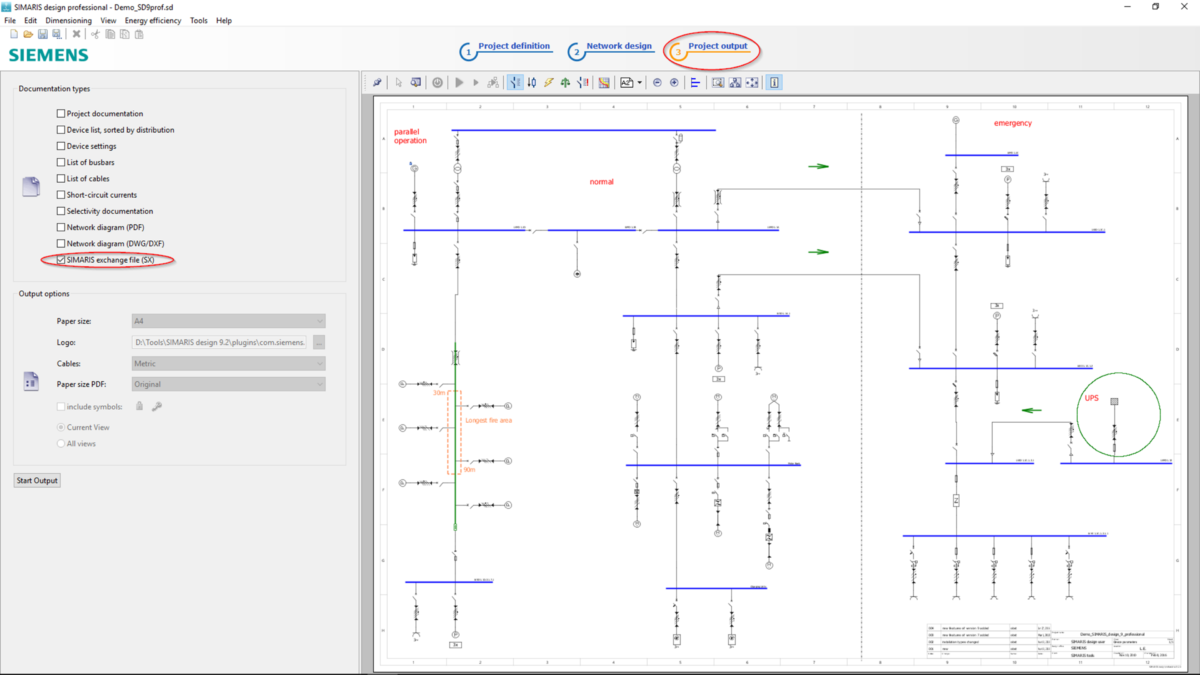Viewport: 1200px width, 675px height.
Task: Click the text annotation tool icon
Action: click(627, 82)
